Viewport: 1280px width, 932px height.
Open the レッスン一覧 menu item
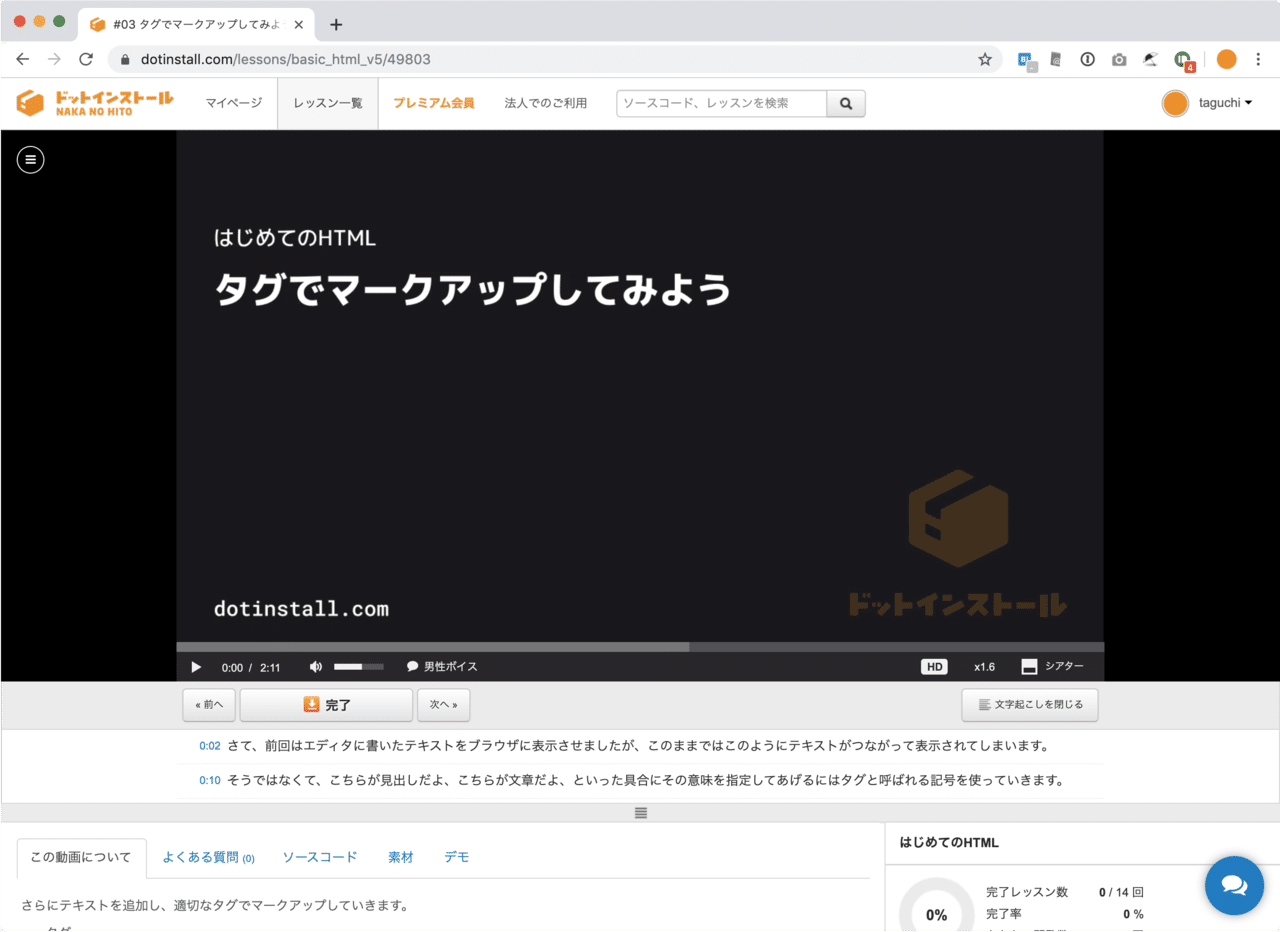point(327,103)
